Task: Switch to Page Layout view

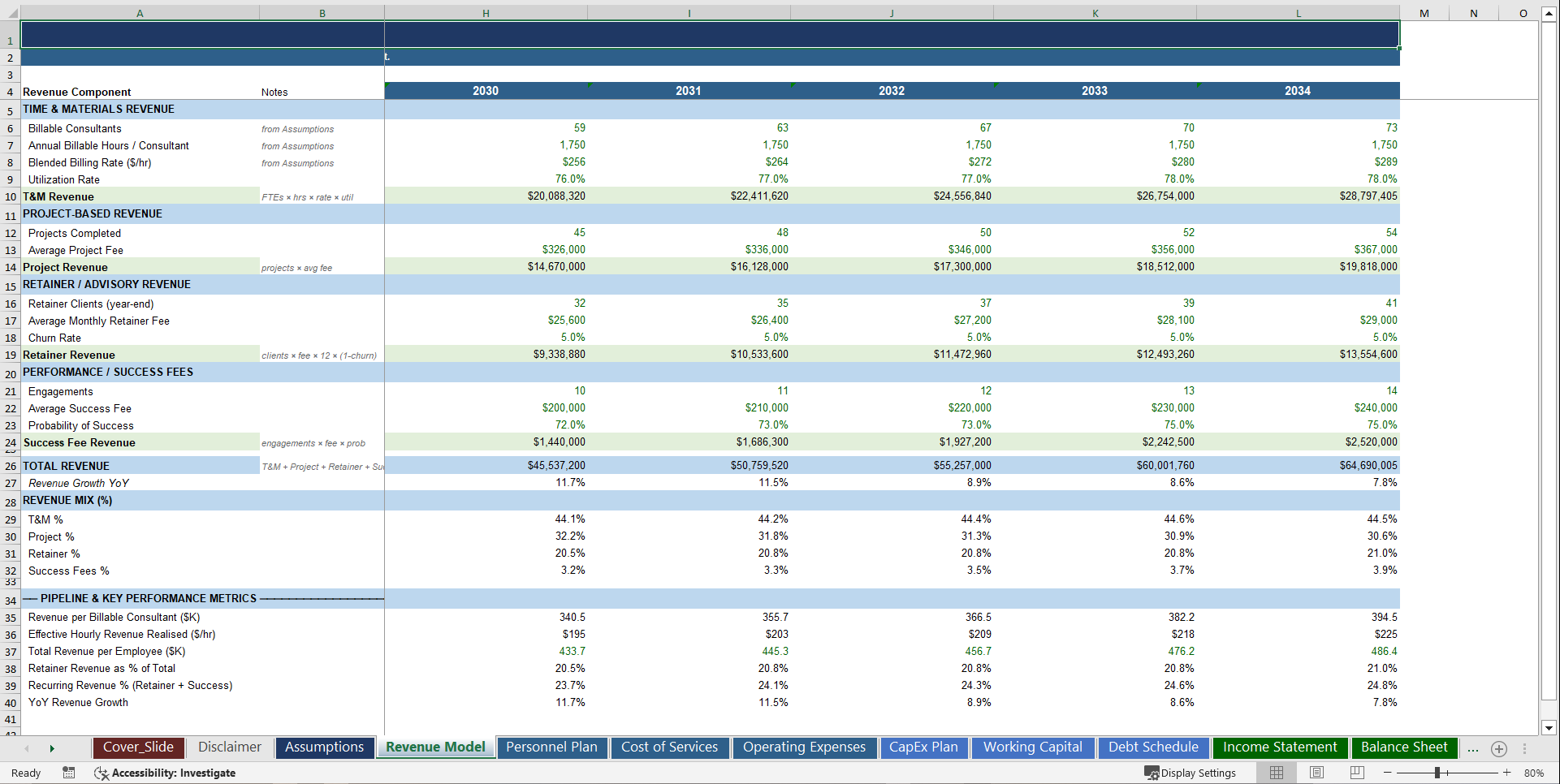Action: click(1316, 773)
